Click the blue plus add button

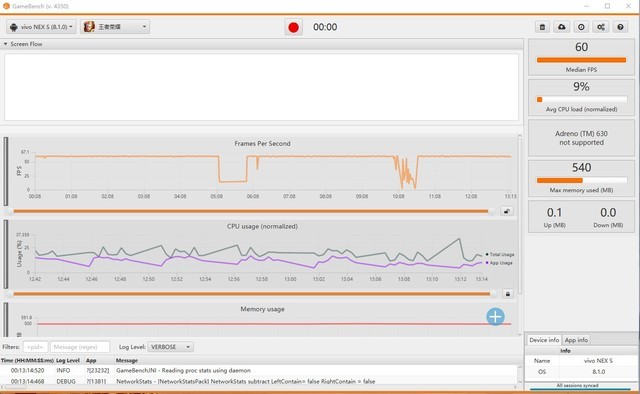[x=496, y=317]
